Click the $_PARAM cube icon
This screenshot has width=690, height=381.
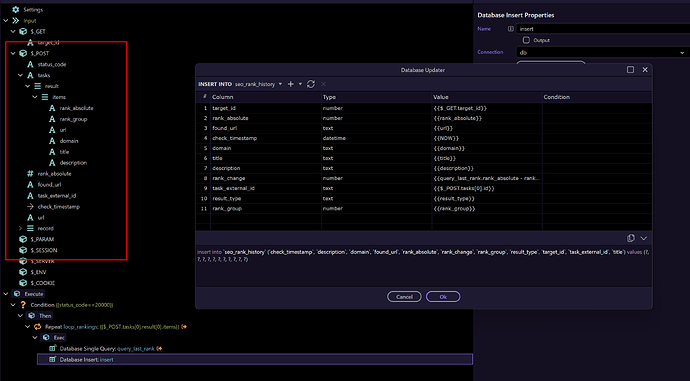pos(23,239)
